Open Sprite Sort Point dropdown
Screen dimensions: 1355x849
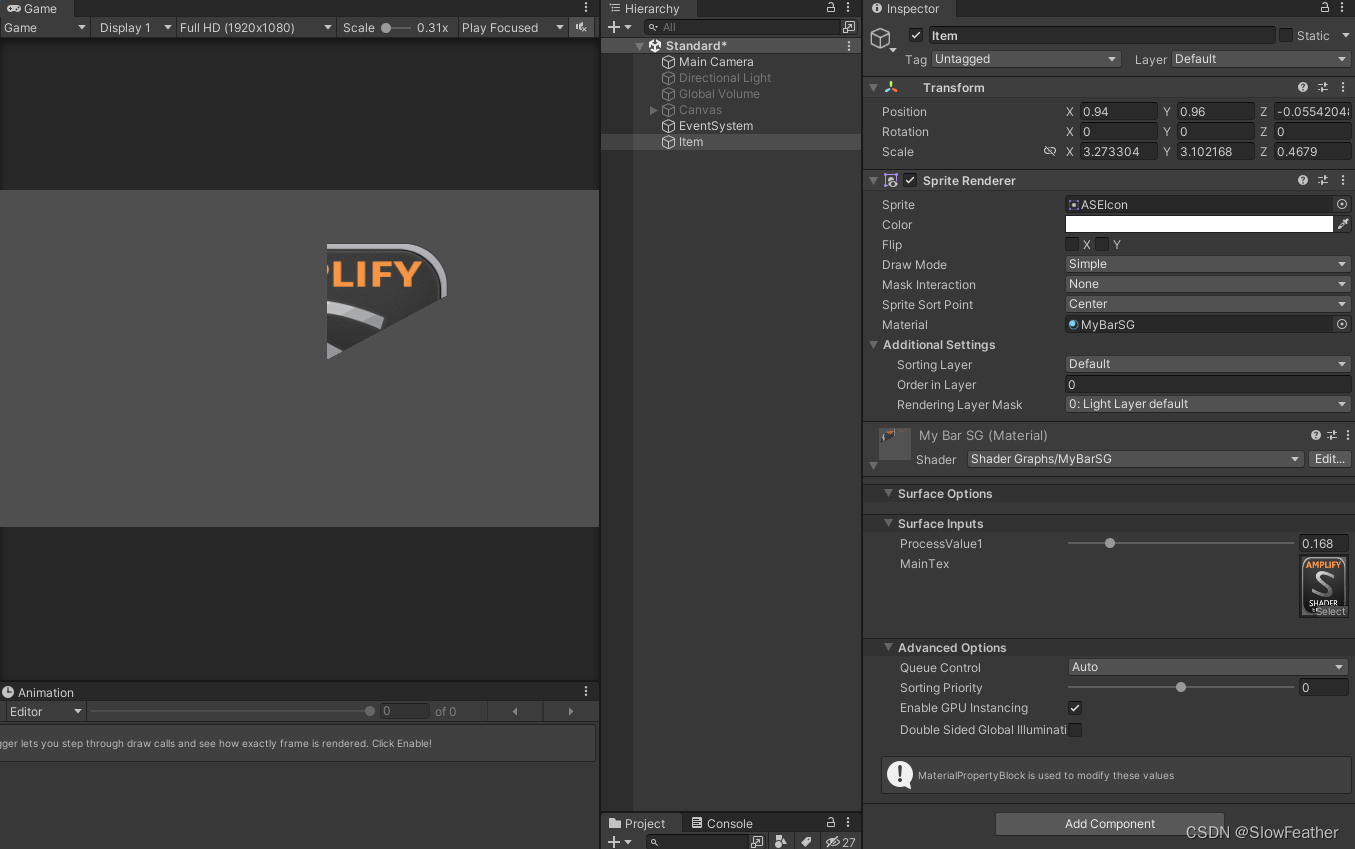[1208, 304]
